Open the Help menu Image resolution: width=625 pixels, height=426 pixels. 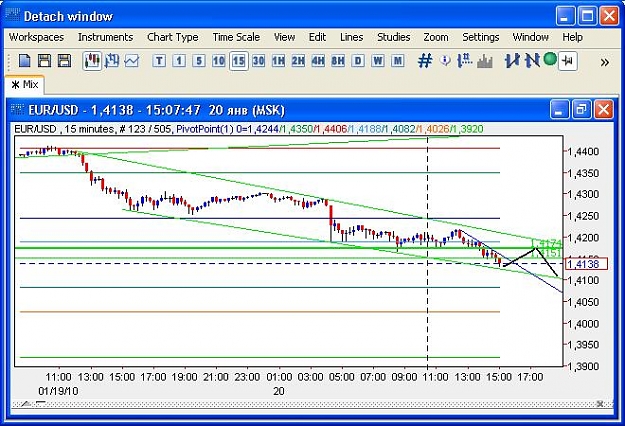tap(572, 37)
